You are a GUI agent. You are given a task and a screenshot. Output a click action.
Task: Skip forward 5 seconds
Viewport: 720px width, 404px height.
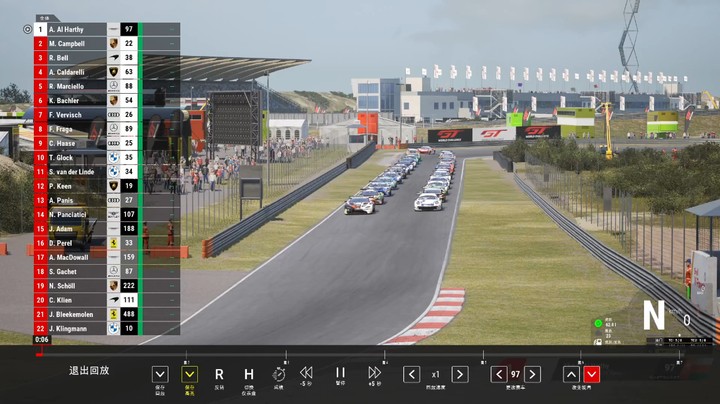tap(374, 373)
